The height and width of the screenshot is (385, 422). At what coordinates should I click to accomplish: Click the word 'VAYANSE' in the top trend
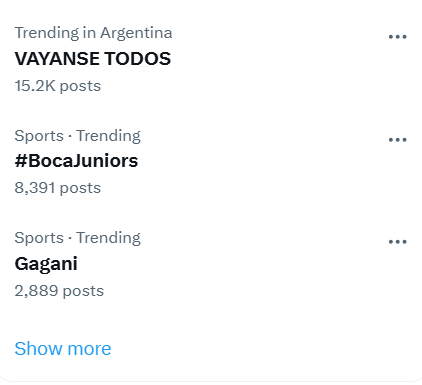[x=57, y=59]
